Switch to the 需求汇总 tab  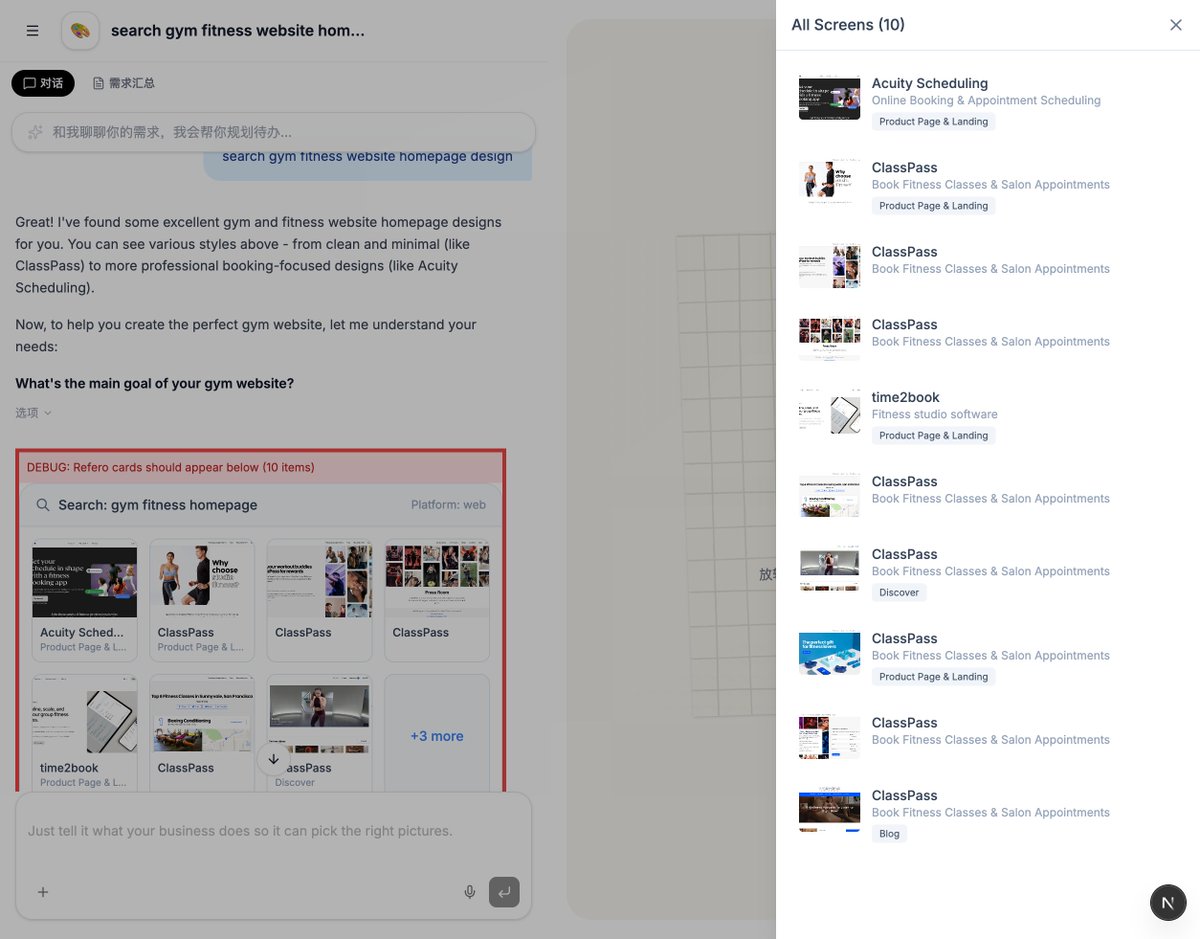click(124, 83)
